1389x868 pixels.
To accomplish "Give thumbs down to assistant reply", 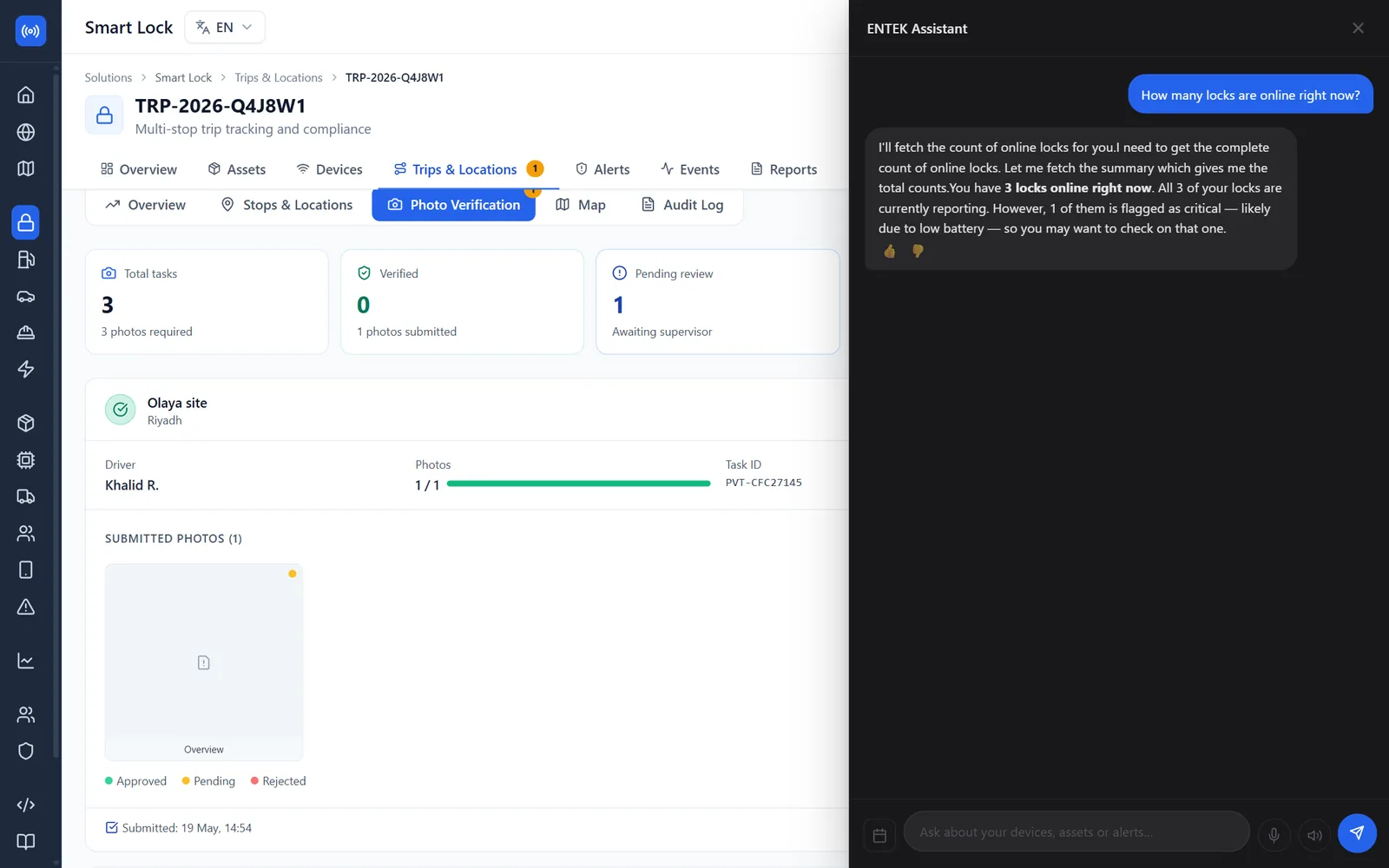I will click(918, 252).
